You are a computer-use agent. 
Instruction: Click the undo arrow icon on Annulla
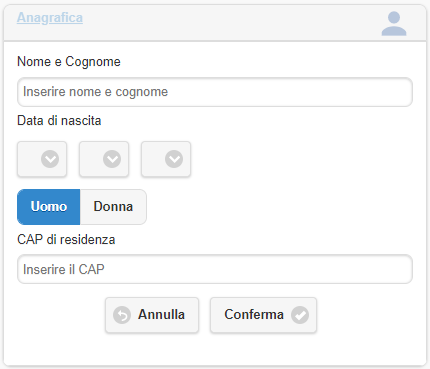(x=122, y=315)
